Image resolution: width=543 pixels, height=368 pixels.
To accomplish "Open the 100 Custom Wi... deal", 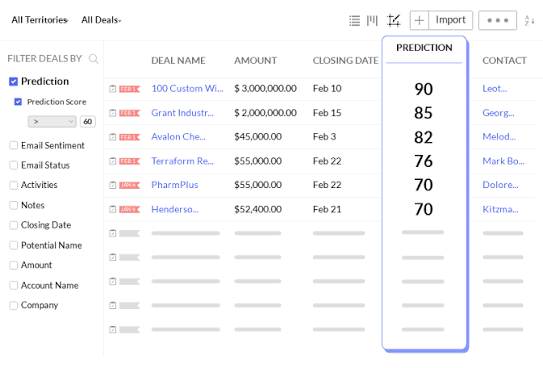I will pyautogui.click(x=187, y=89).
